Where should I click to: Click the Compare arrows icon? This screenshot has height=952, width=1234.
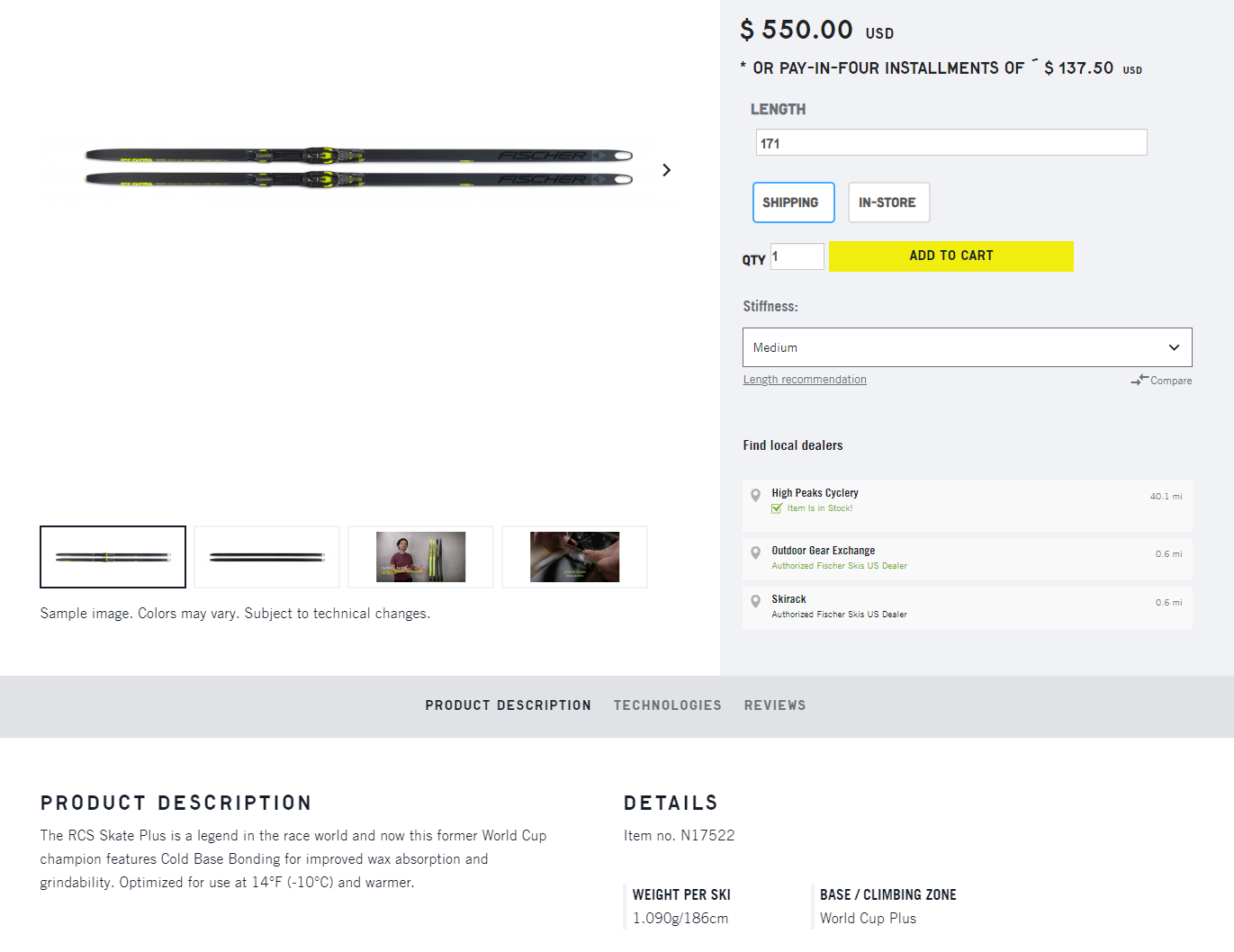click(1139, 380)
